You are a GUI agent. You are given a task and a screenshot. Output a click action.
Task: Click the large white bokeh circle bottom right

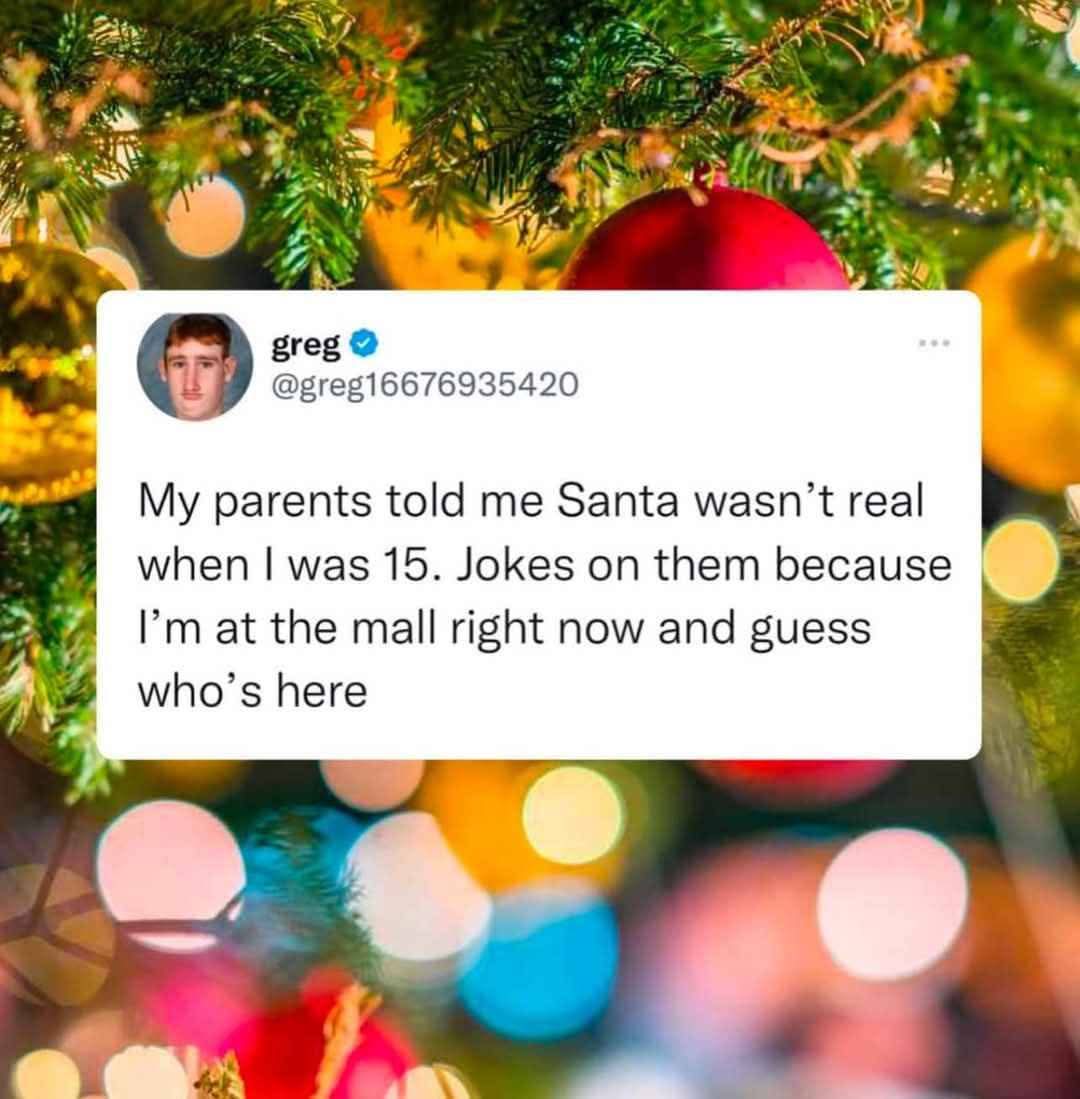coord(891,904)
